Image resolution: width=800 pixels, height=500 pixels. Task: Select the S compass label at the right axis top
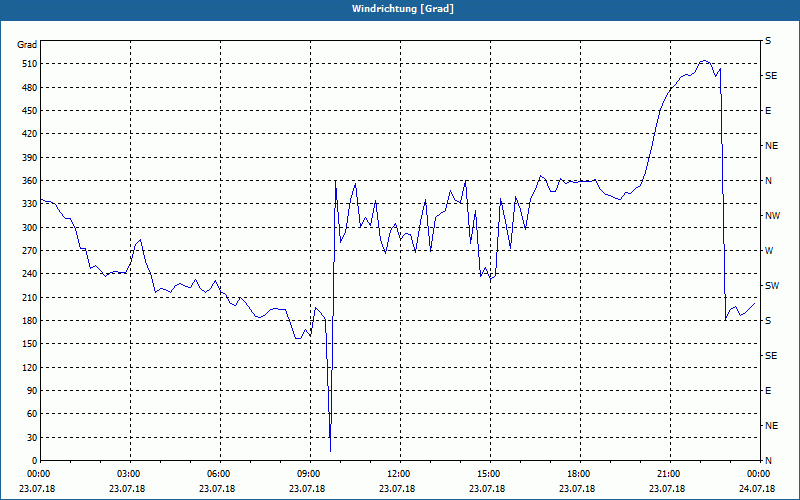coord(768,41)
